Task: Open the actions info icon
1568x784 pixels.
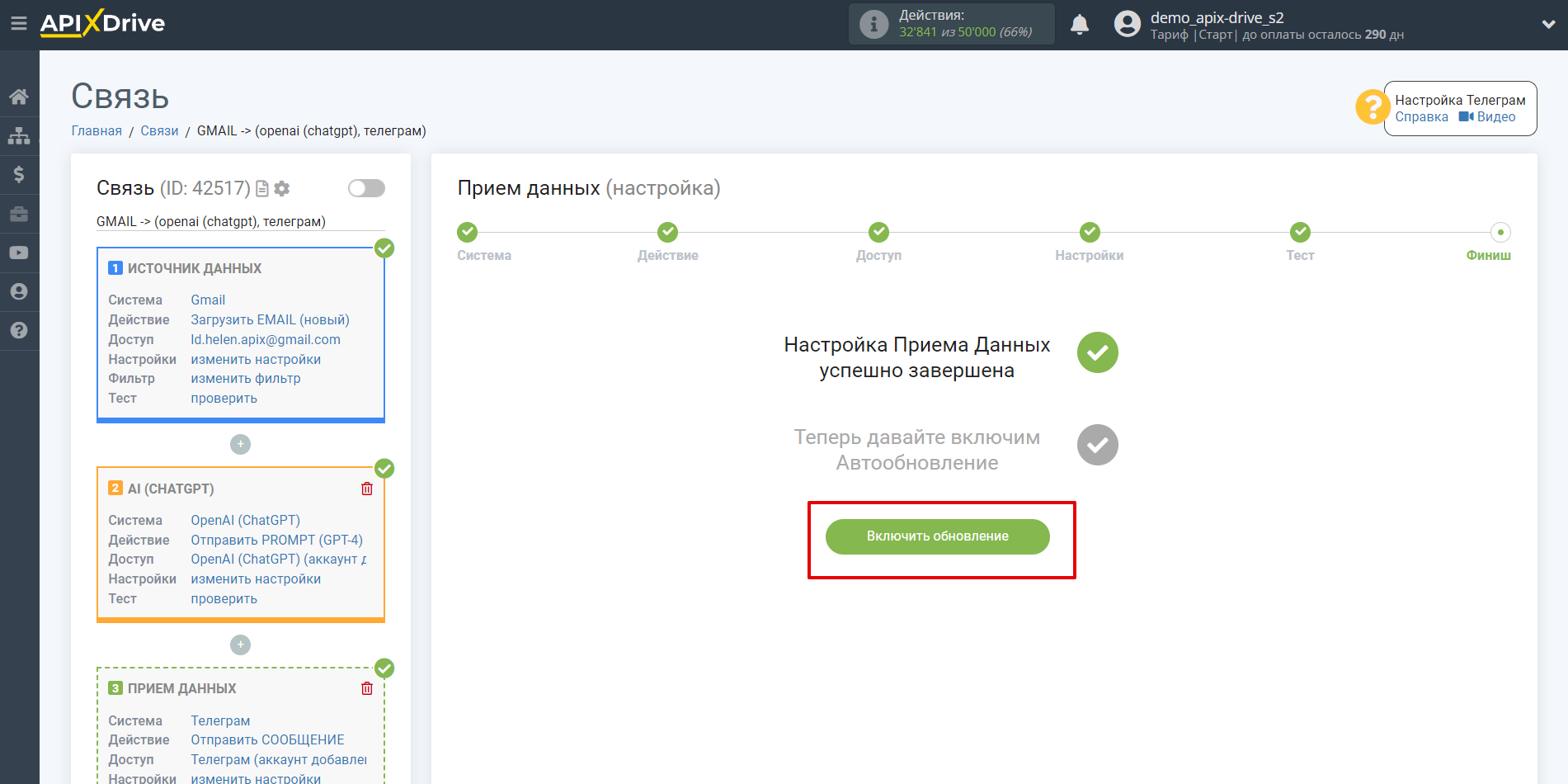Action: [873, 24]
